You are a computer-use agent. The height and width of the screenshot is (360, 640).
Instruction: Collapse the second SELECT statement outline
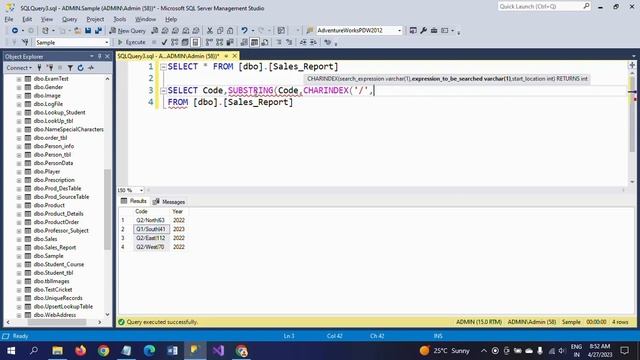[x=163, y=91]
